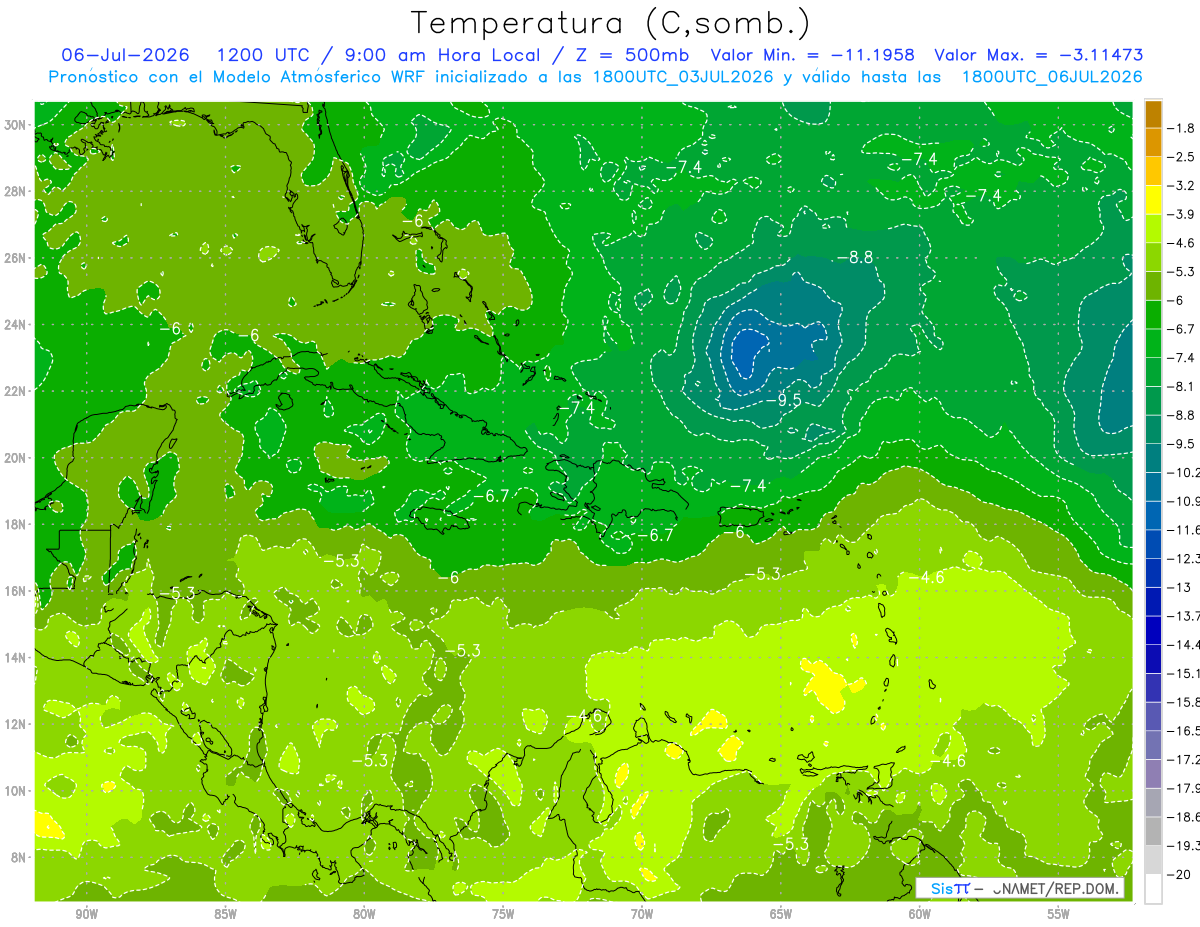This screenshot has height=927, width=1200.
Task: Click the 70W longitude axis label
Action: click(x=642, y=914)
